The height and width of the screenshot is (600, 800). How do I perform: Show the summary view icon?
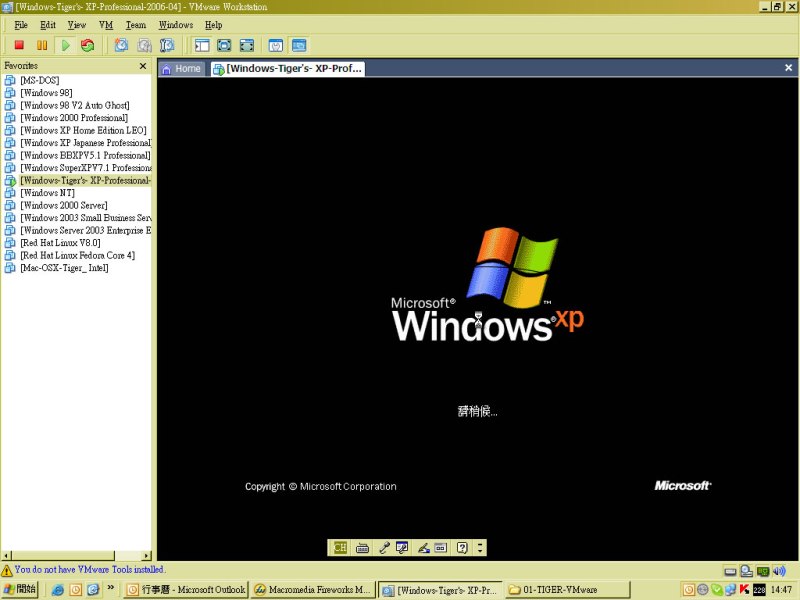(x=276, y=45)
